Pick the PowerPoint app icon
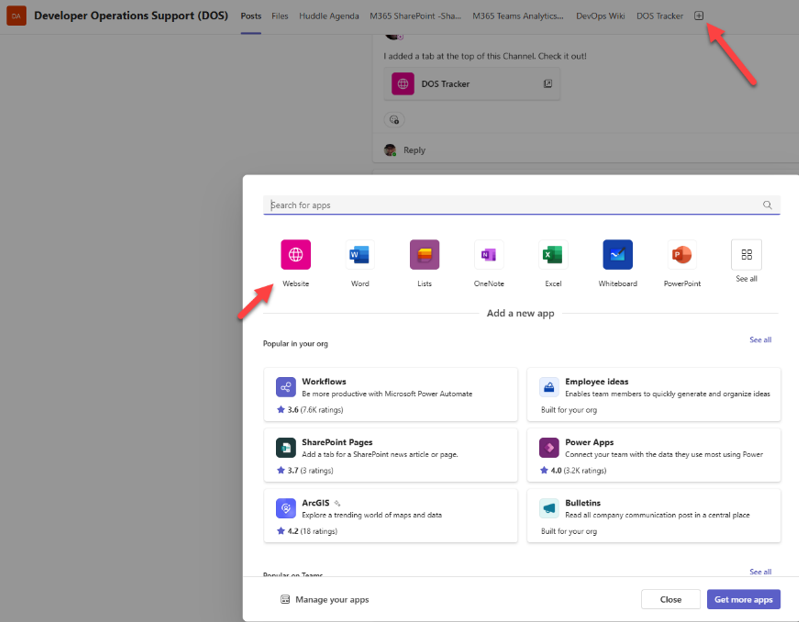The image size is (799, 622). 682,254
